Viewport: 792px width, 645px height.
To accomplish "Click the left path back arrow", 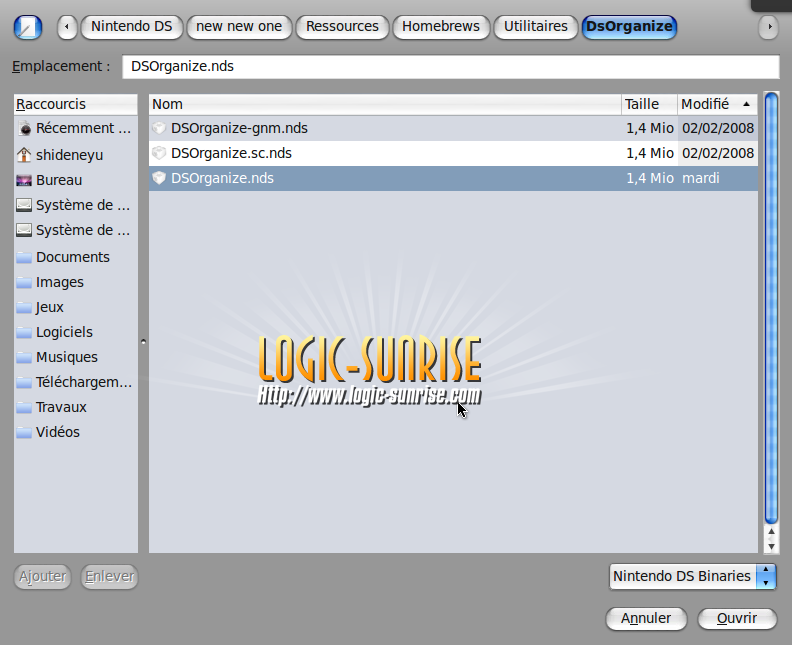I will [67, 27].
